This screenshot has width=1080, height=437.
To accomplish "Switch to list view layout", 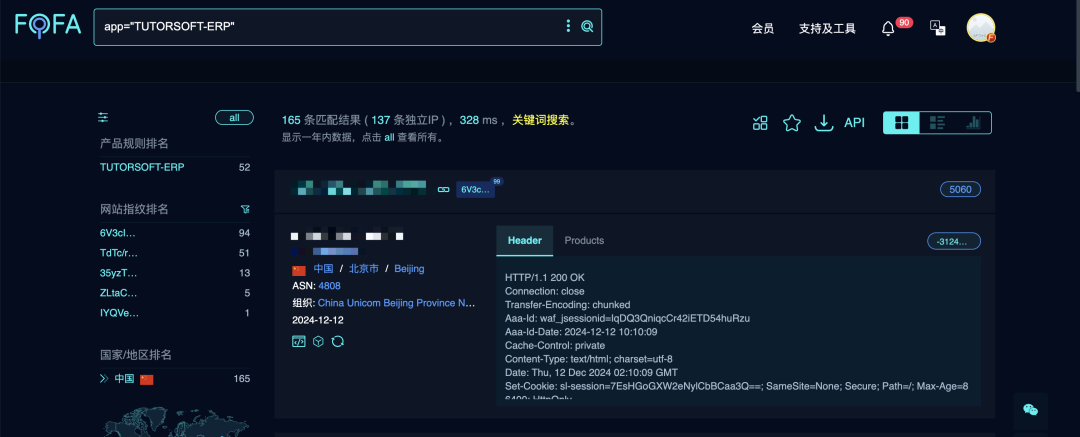I will point(937,123).
